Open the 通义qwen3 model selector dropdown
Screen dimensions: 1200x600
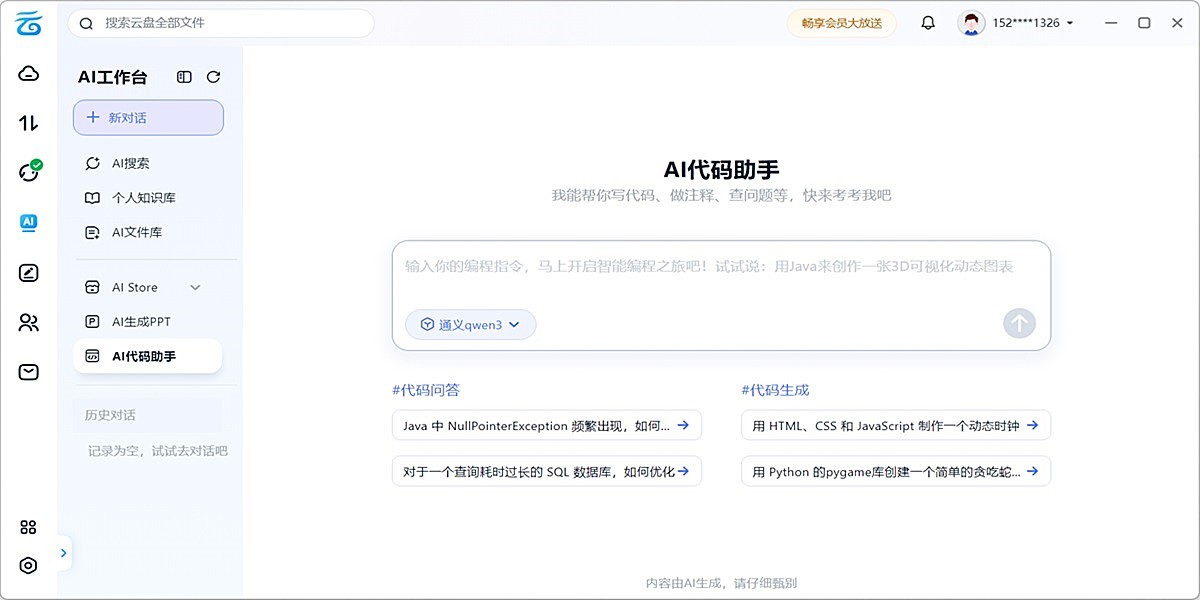click(470, 324)
